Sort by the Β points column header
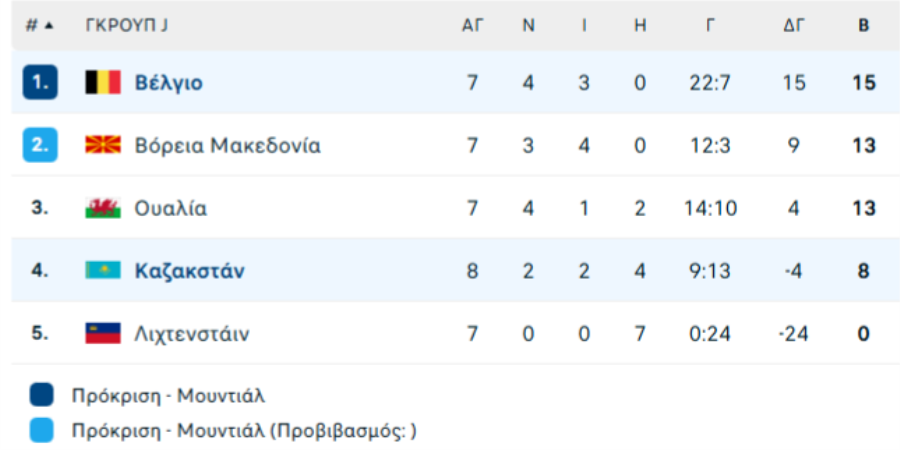This screenshot has height=450, width=900. click(863, 26)
